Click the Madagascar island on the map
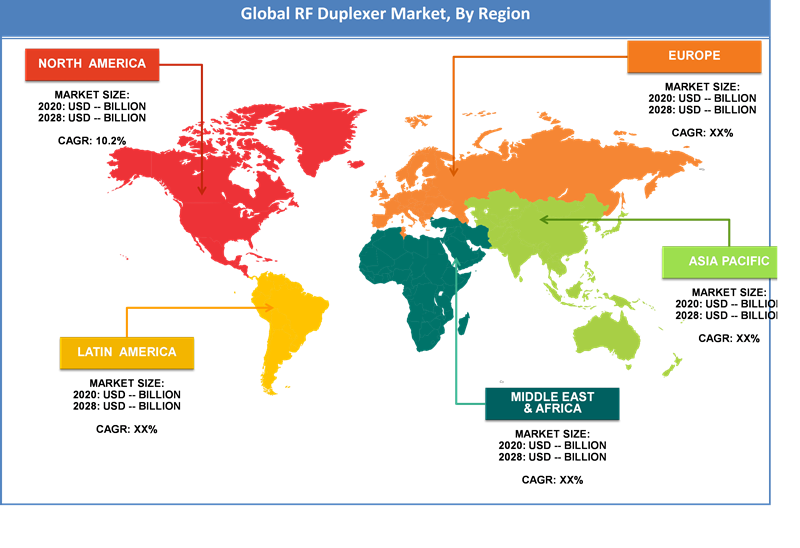The height and width of the screenshot is (548, 800). (x=464, y=324)
